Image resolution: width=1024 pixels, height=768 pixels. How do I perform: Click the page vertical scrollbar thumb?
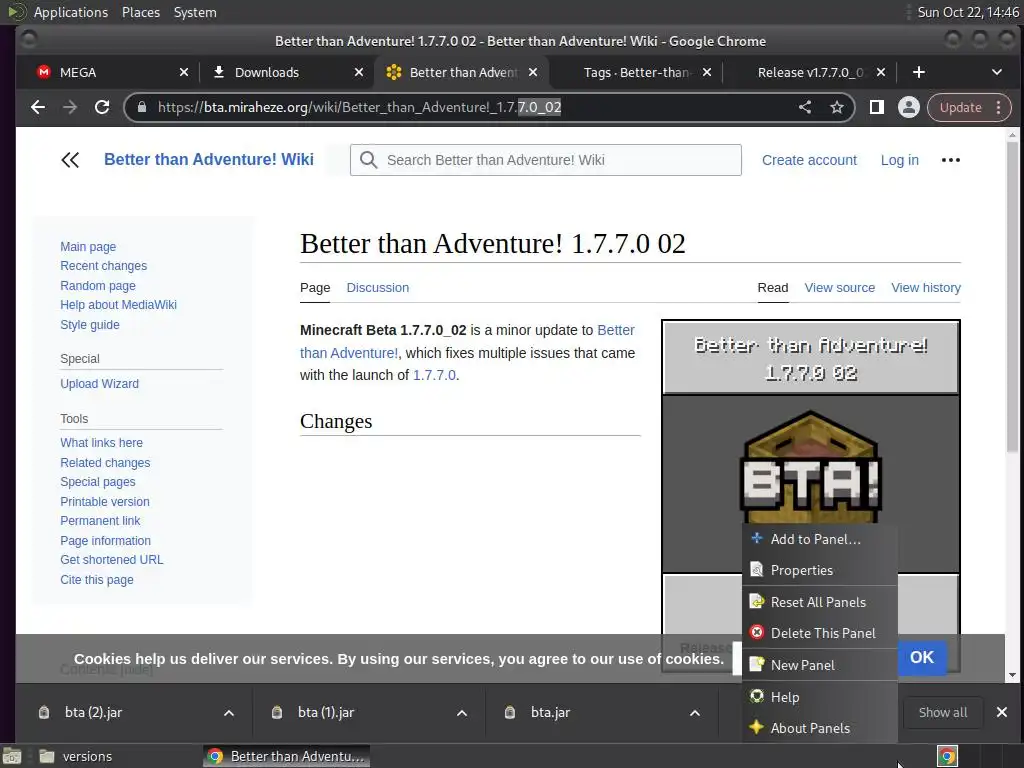point(1012,297)
